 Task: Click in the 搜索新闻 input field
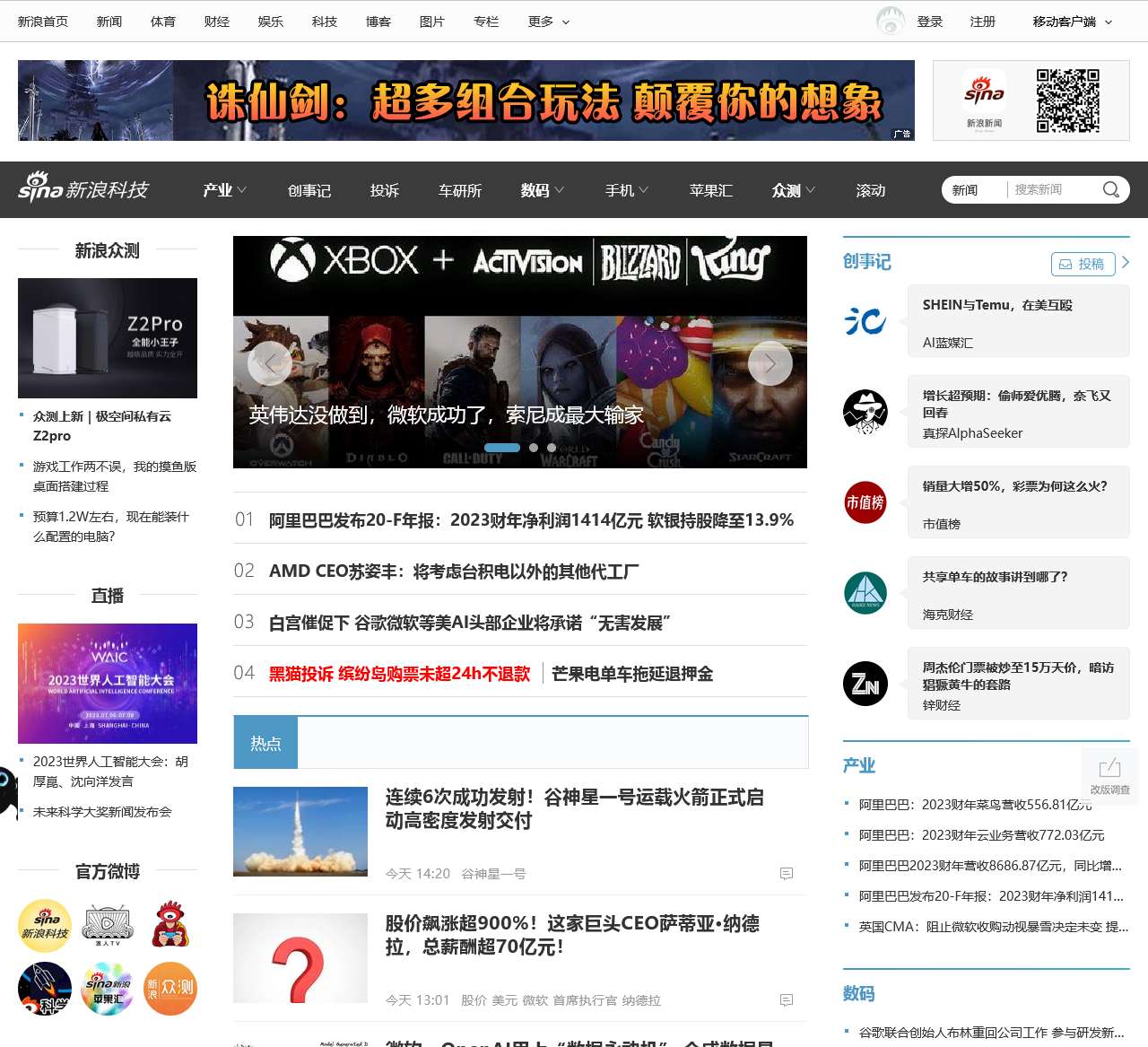[x=1051, y=189]
